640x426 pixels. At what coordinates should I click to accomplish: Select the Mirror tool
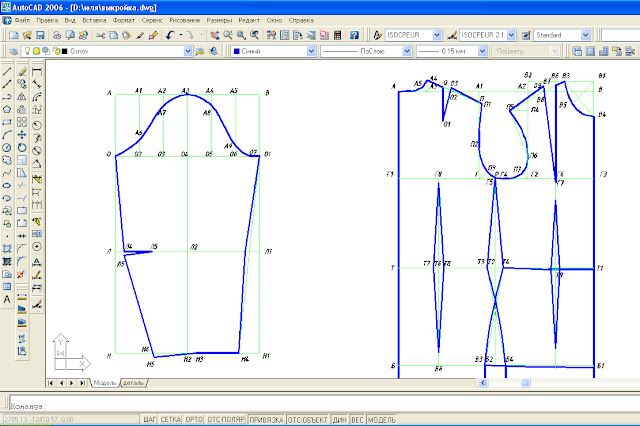pos(22,97)
